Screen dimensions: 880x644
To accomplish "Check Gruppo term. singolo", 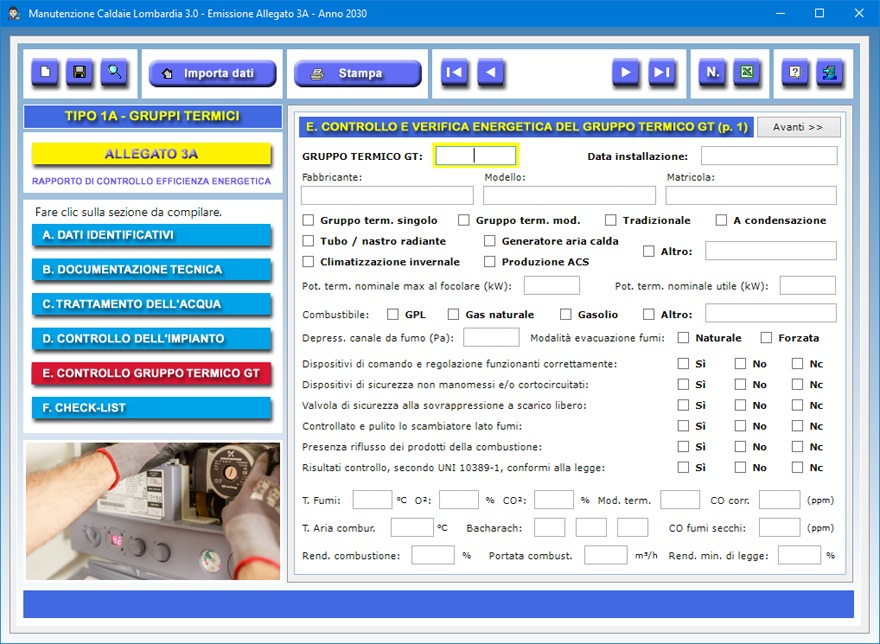I will tap(308, 220).
